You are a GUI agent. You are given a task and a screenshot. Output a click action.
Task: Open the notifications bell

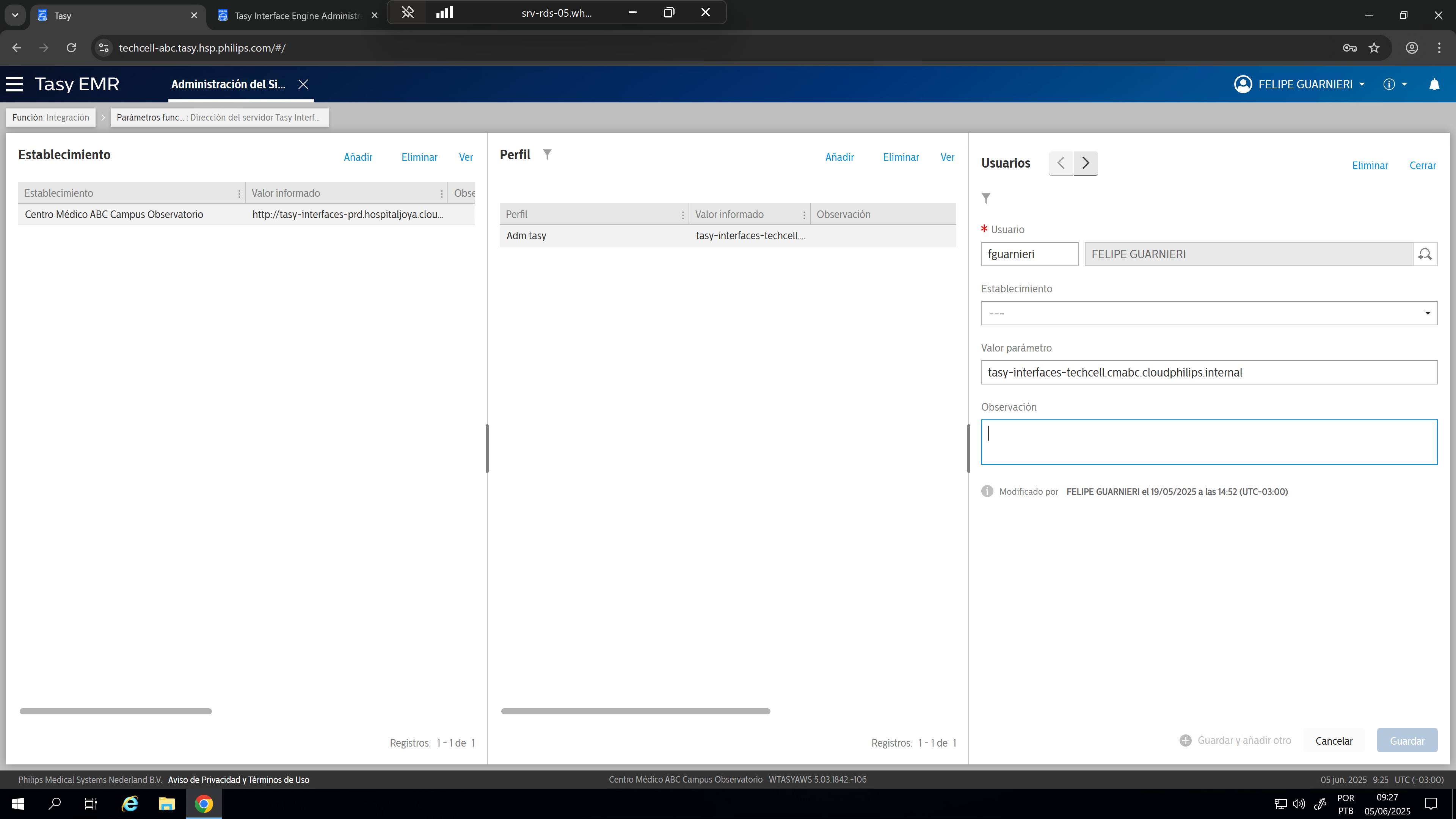coord(1434,84)
